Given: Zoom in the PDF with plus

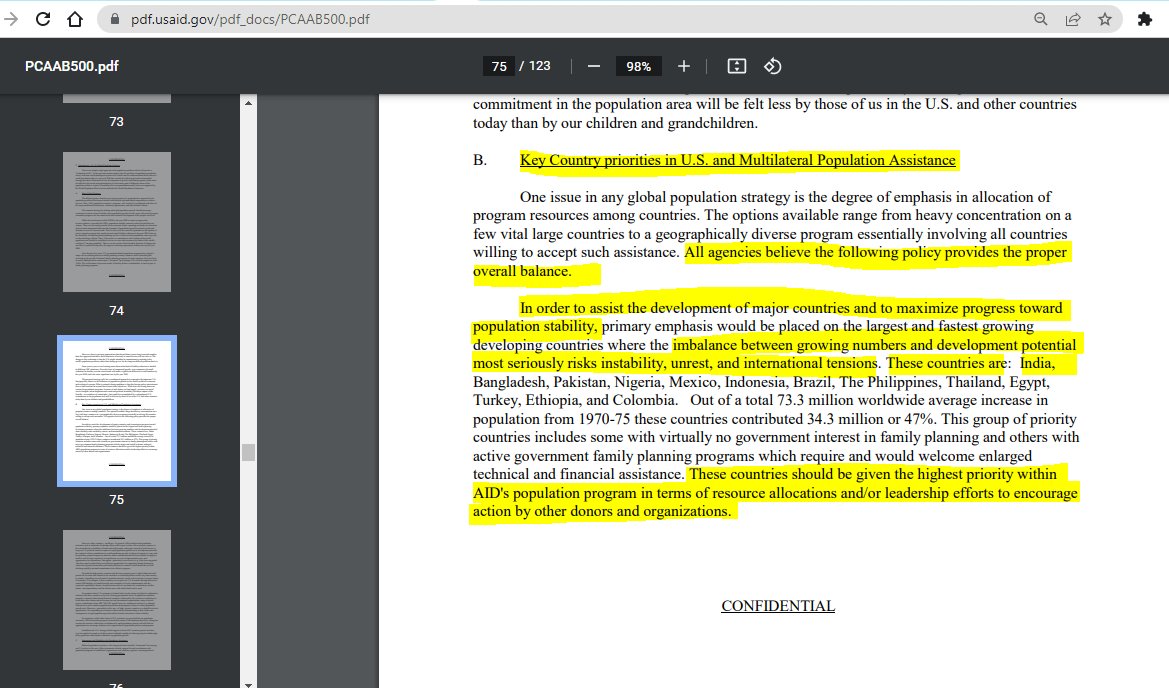Looking at the screenshot, I should [684, 66].
